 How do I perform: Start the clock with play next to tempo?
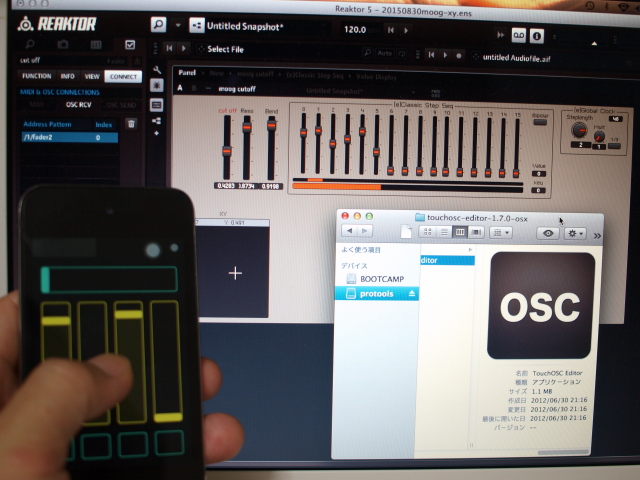pos(406,30)
